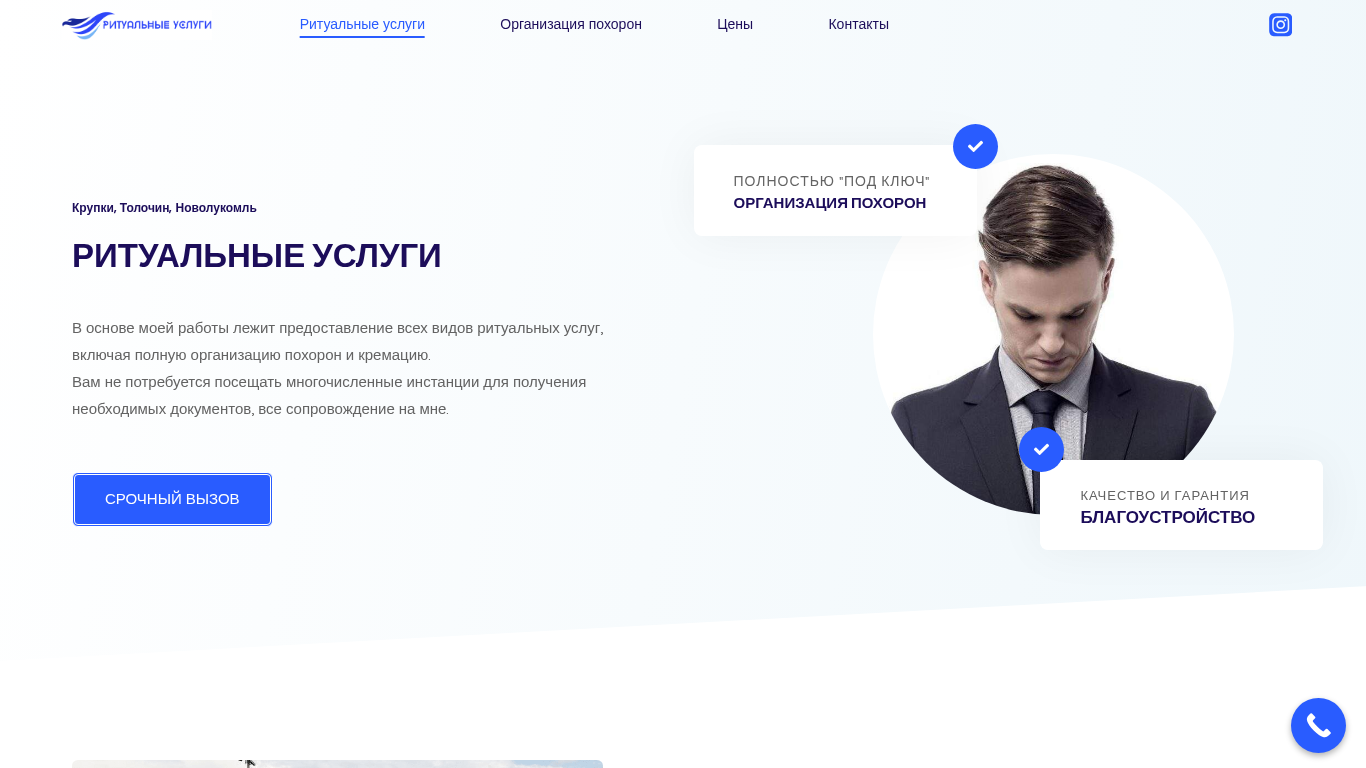Image resolution: width=1366 pixels, height=768 pixels.
Task: Click the image thumbnail at page bottom
Action: coord(337,764)
